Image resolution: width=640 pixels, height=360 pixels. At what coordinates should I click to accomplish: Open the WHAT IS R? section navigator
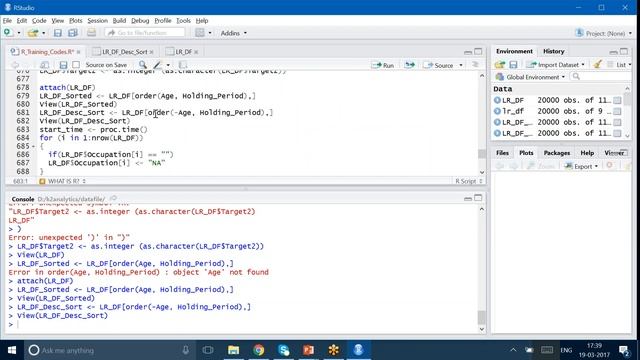coord(63,181)
